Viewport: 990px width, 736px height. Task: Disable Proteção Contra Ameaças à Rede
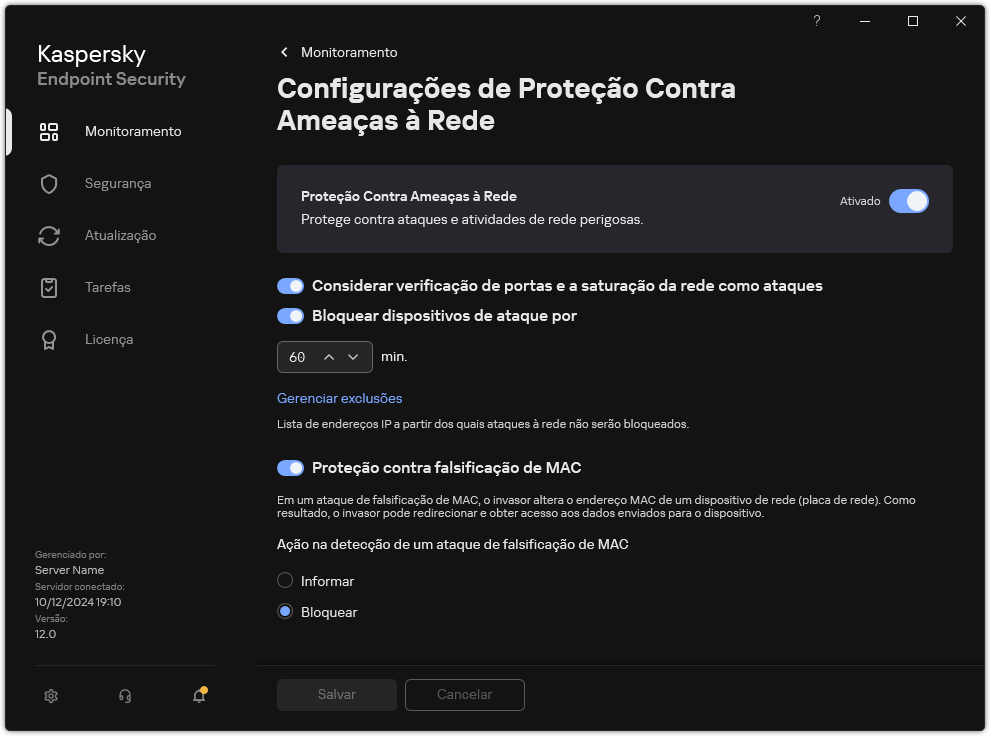click(x=909, y=201)
